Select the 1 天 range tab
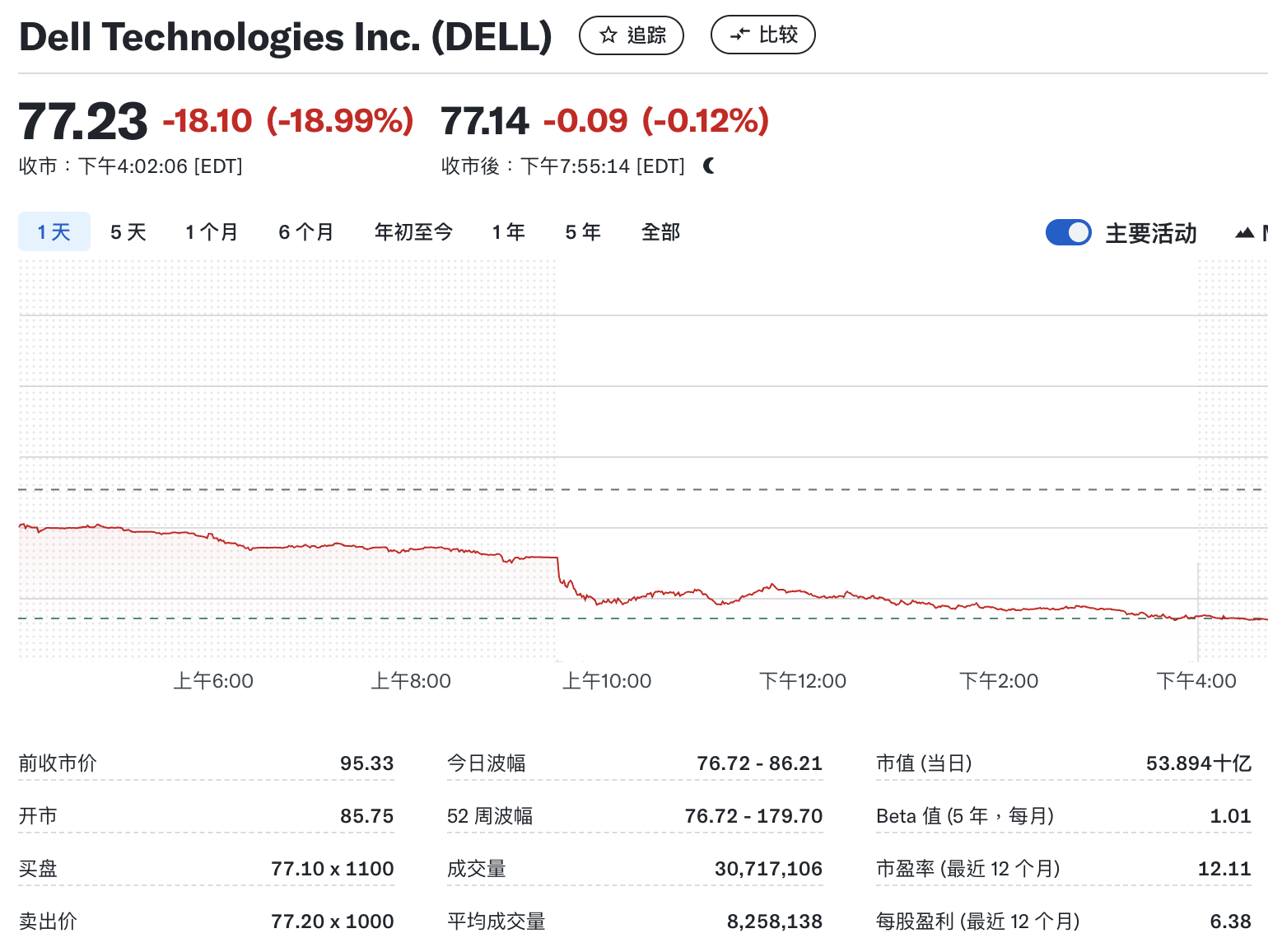The width and height of the screenshot is (1268, 952). coord(54,232)
